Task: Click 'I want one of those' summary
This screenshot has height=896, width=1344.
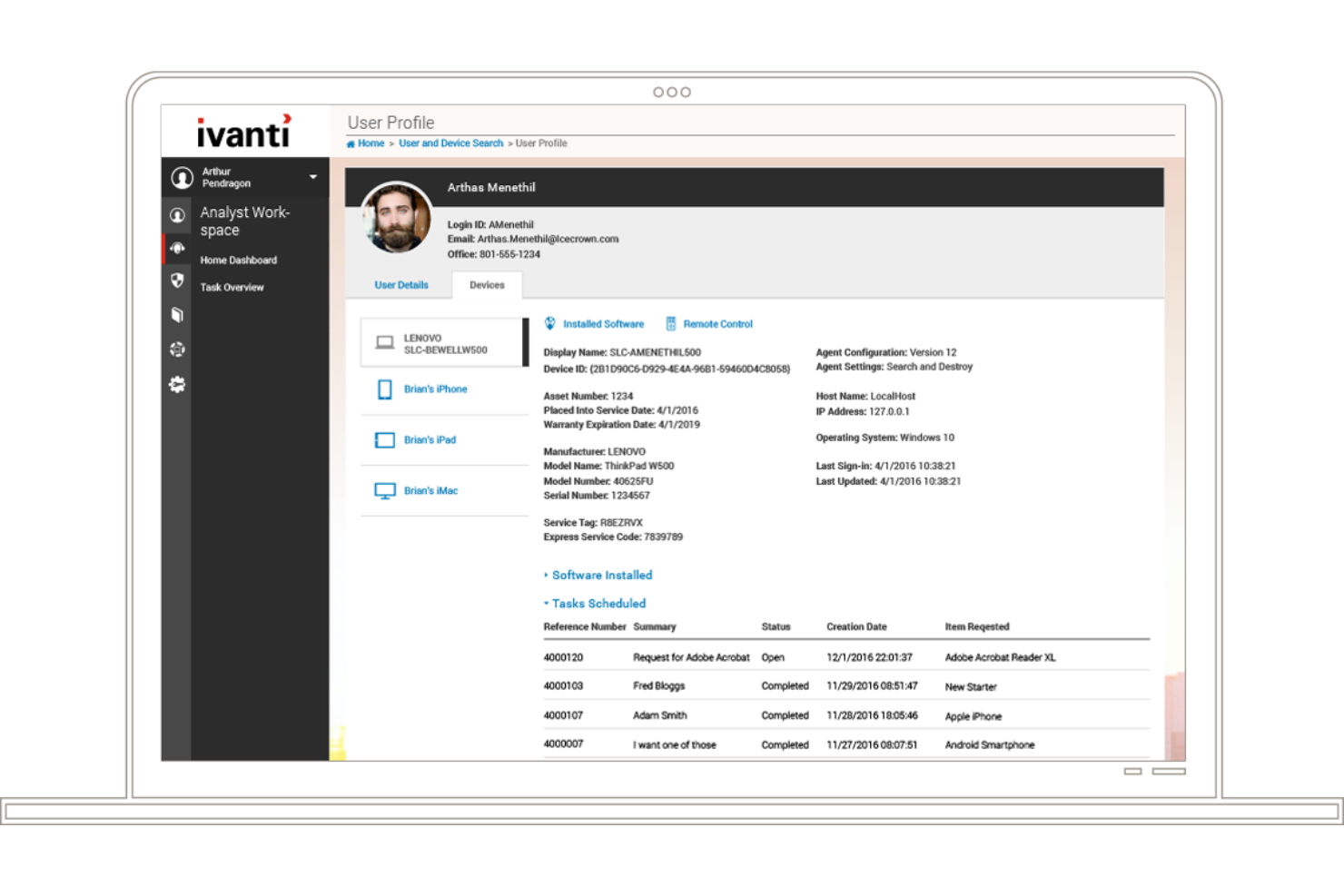Action: pos(675,745)
